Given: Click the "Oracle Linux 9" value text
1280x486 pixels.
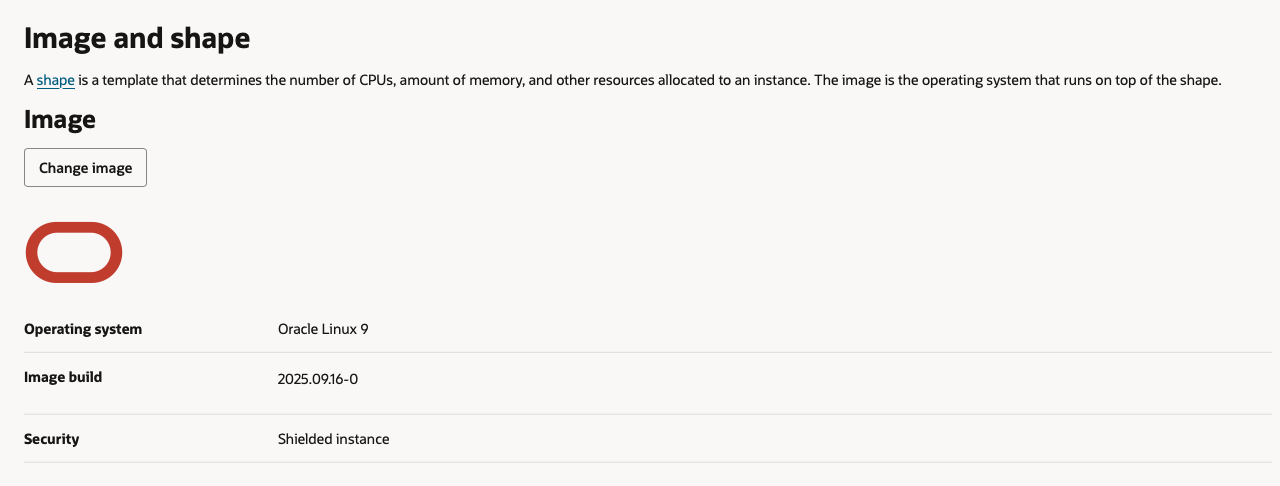Looking at the screenshot, I should [x=323, y=329].
